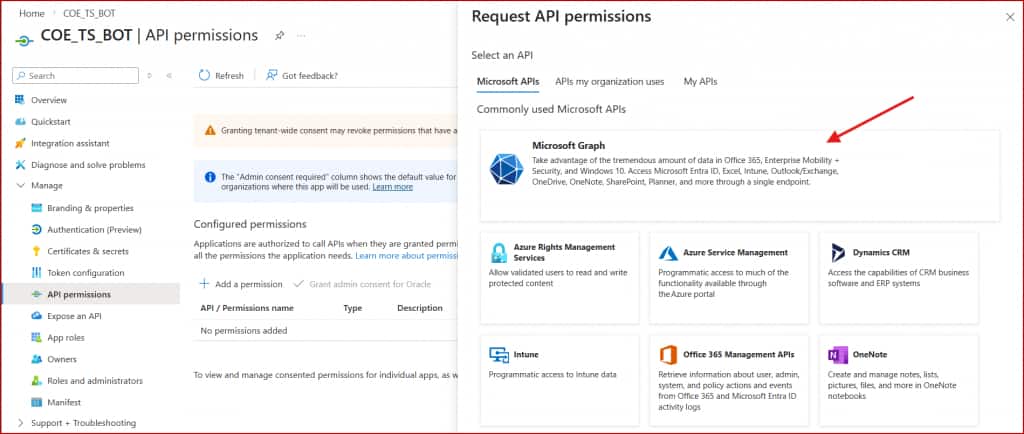
Task: Click the Azure Rights Management lock icon
Action: [x=499, y=252]
